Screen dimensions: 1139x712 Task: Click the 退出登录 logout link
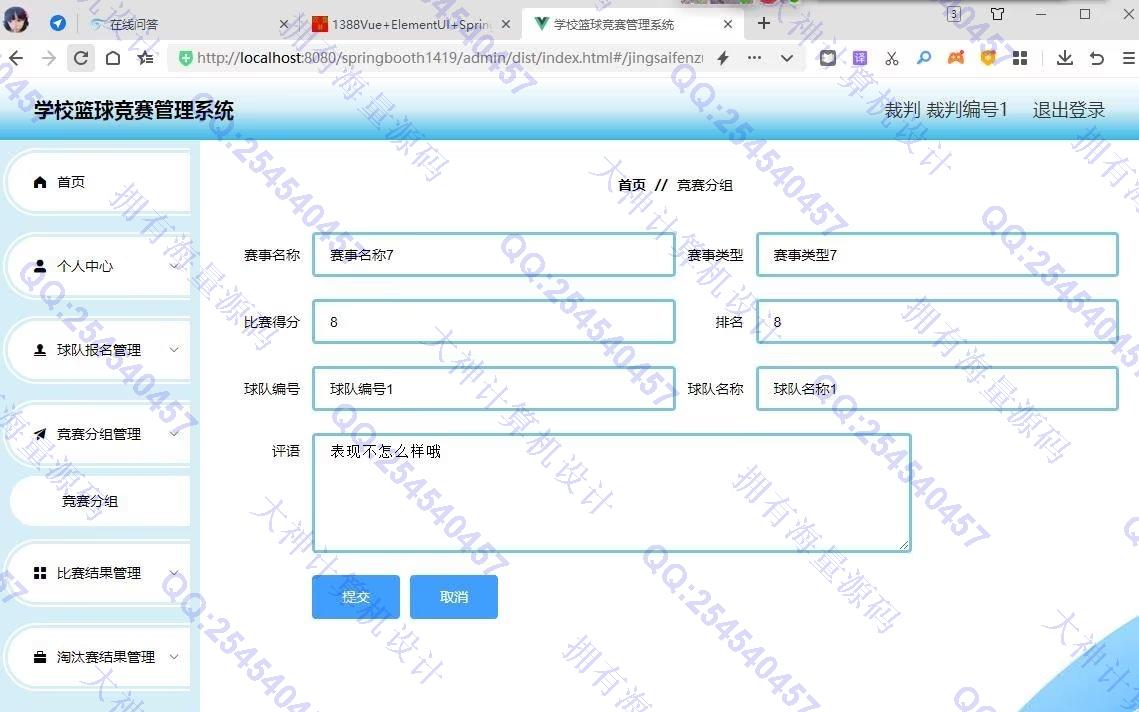[x=1069, y=110]
